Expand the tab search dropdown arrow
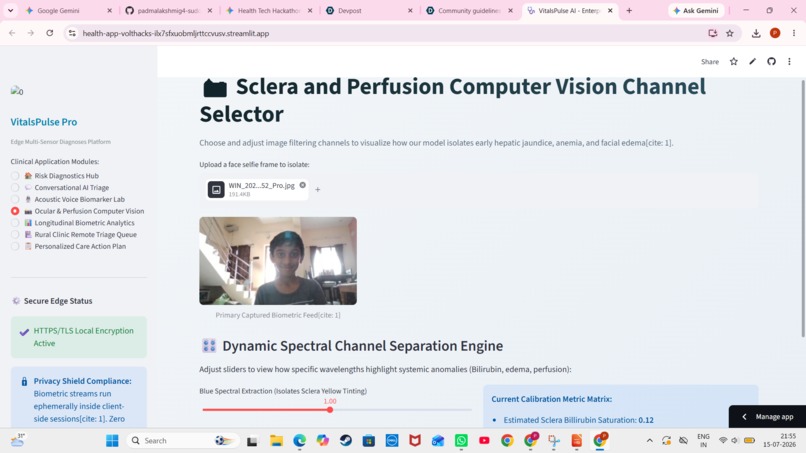Screen dimensions: 806x453 10,10
